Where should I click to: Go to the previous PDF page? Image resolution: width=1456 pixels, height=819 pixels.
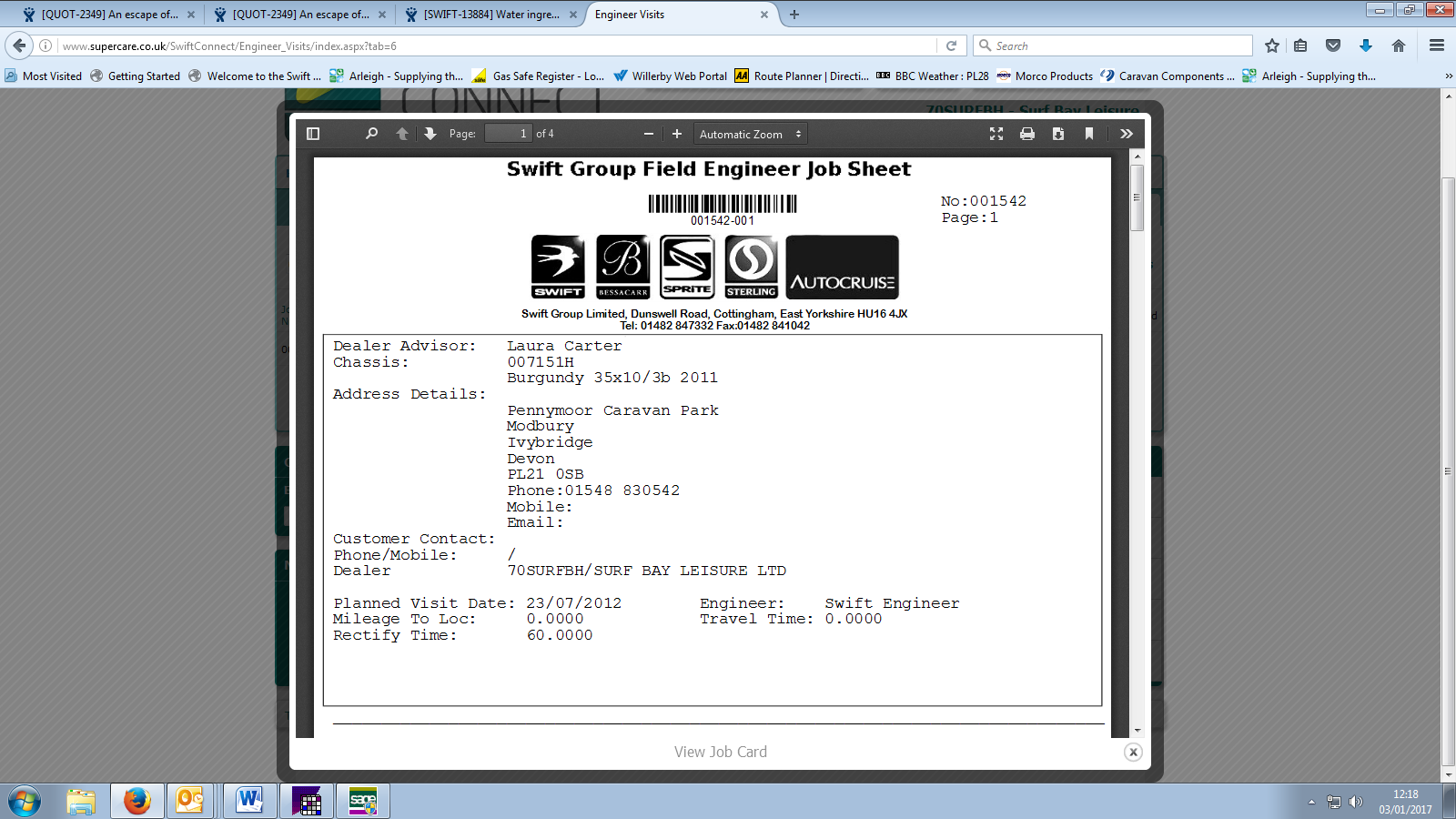pyautogui.click(x=402, y=134)
